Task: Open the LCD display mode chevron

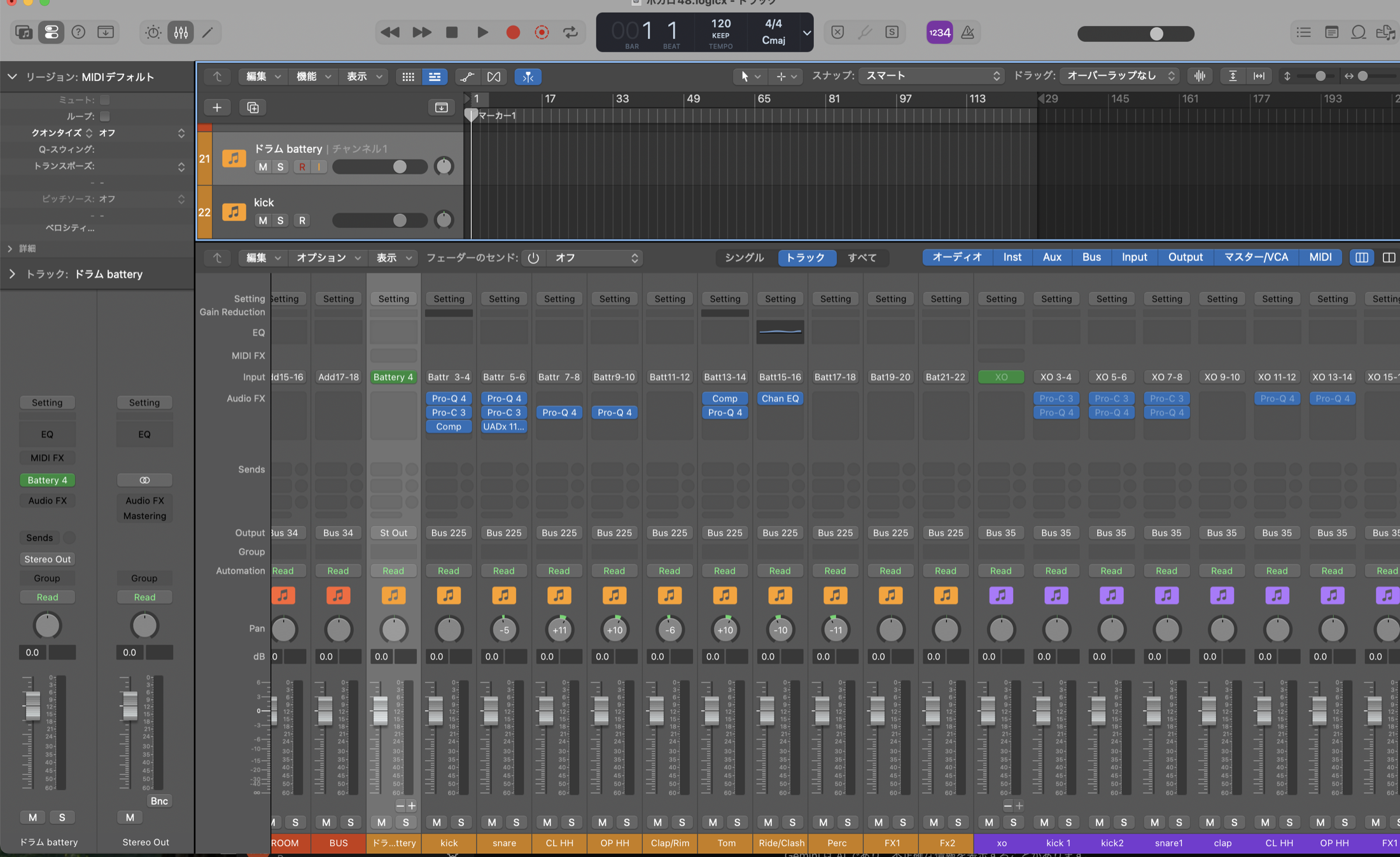Action: [807, 32]
